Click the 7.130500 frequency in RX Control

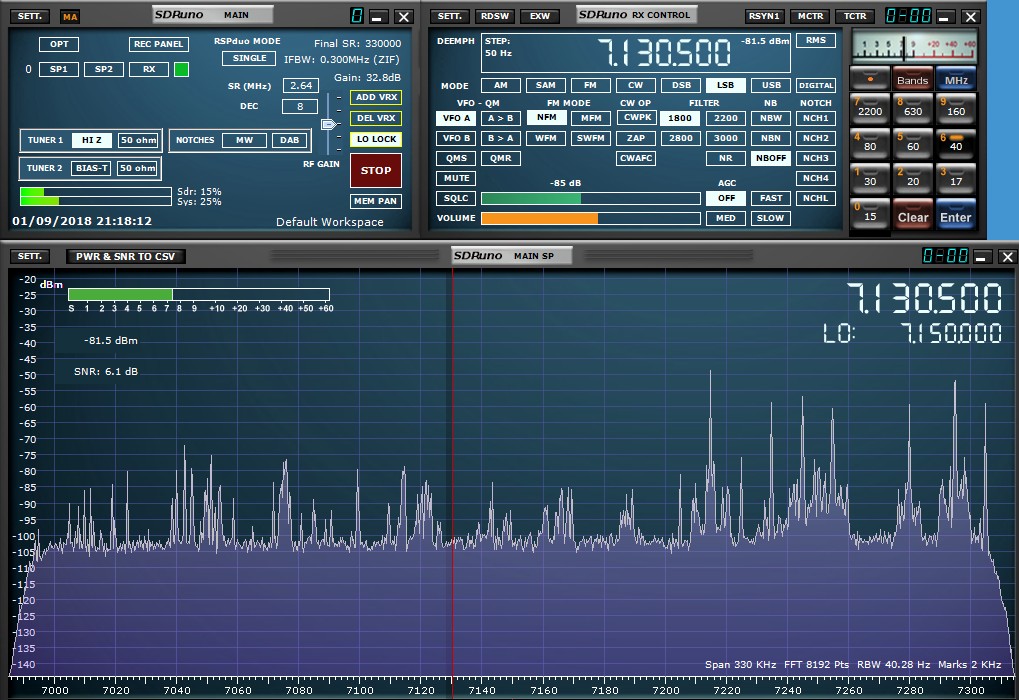click(664, 53)
